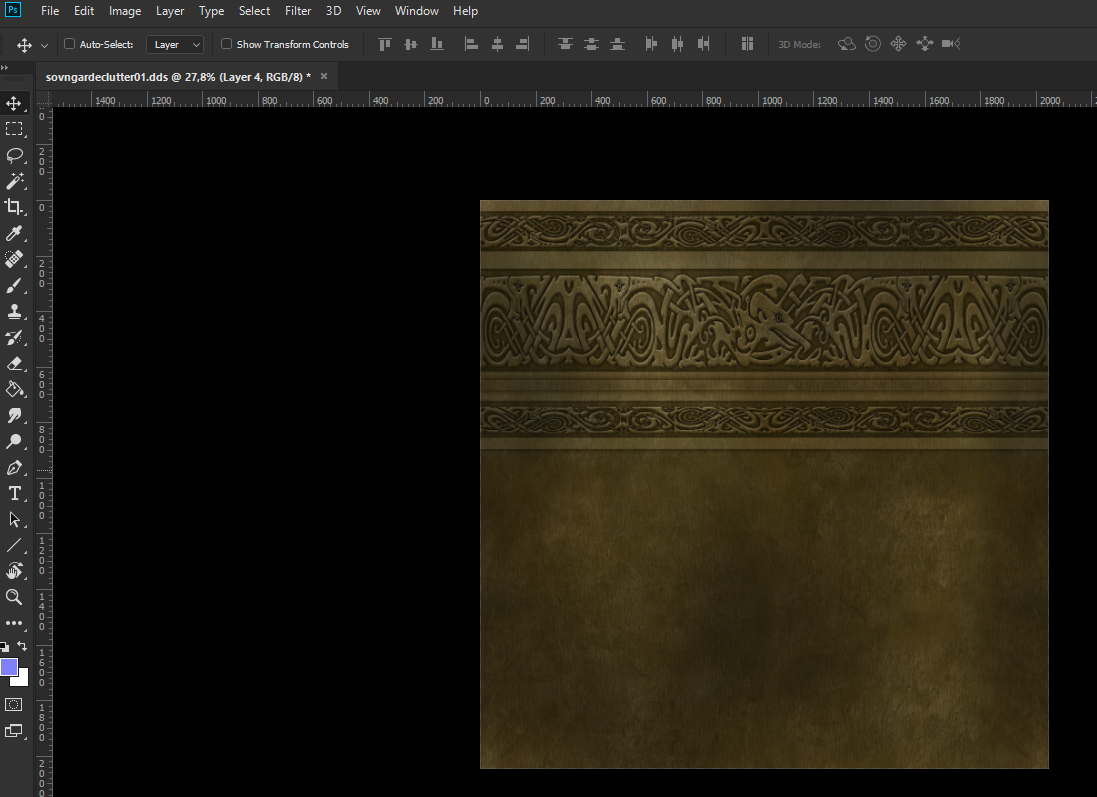Select the Zoom tool
Viewport: 1097px width, 797px height.
tap(14, 597)
